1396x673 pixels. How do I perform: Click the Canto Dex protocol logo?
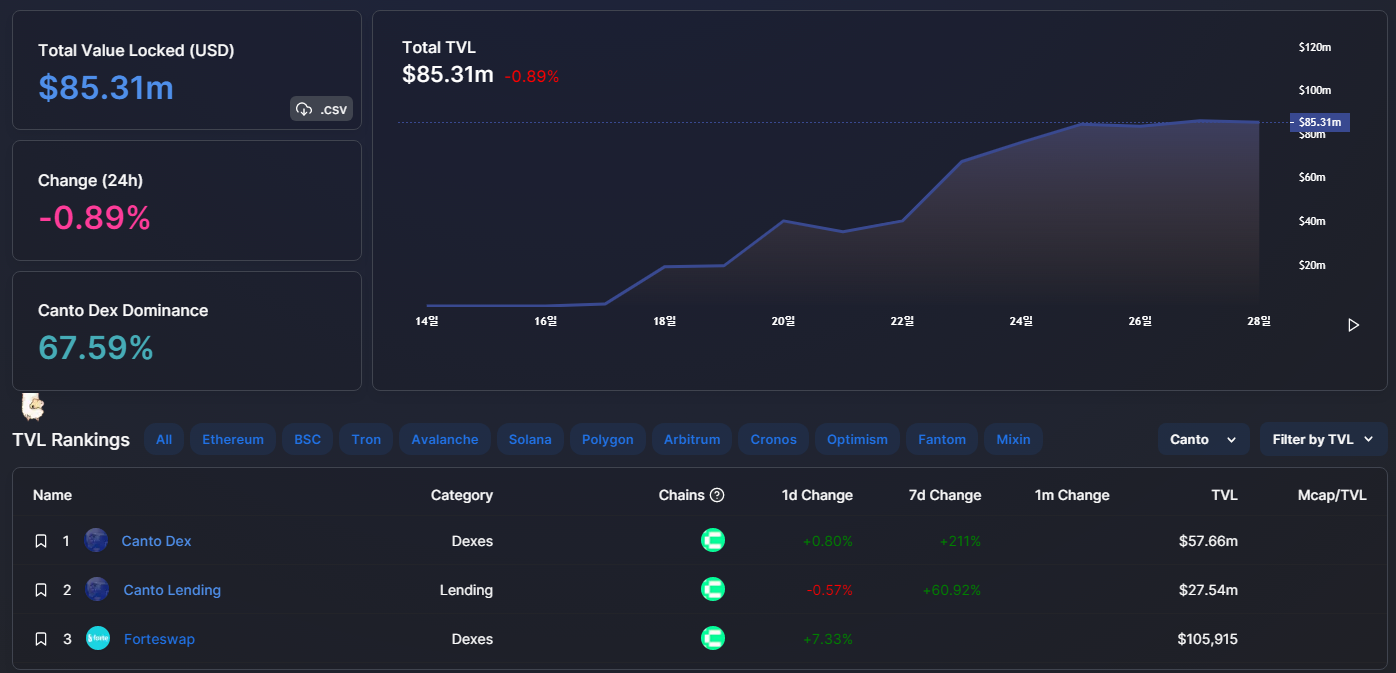[x=96, y=541]
